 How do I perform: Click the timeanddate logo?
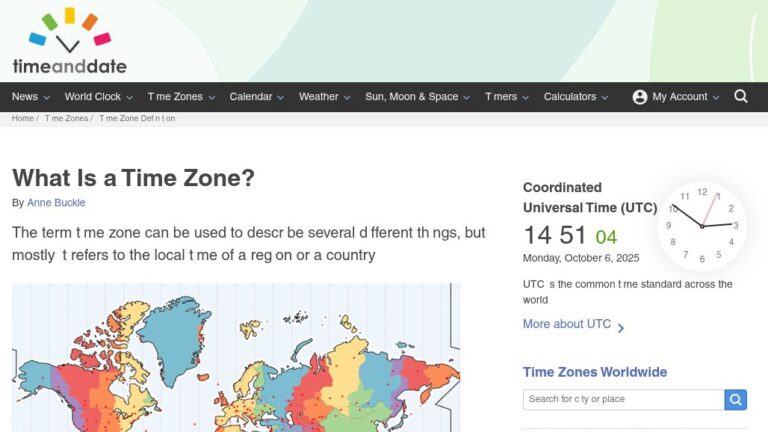coord(69,42)
